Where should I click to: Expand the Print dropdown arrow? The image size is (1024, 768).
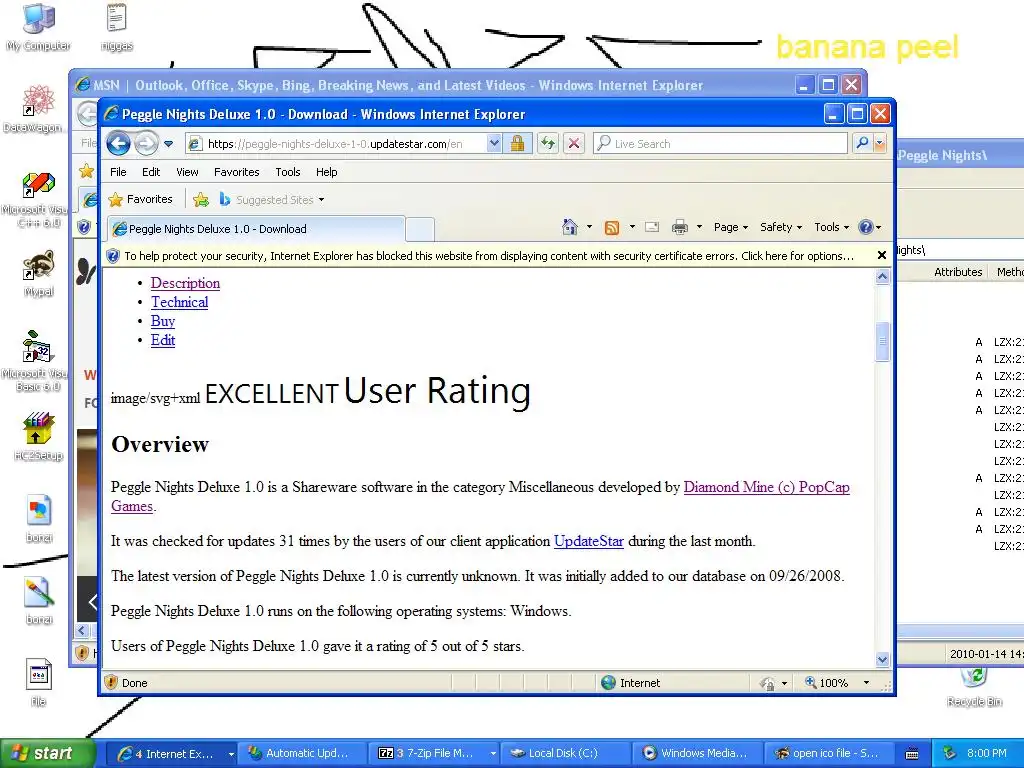(x=699, y=227)
